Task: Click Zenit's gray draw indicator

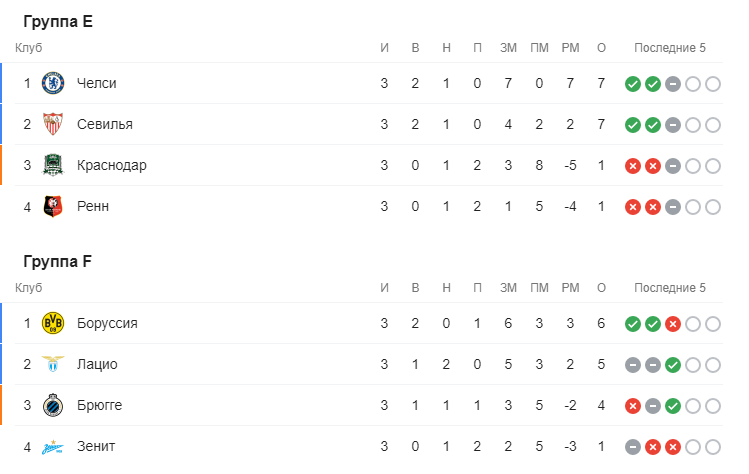Action: [x=633, y=446]
